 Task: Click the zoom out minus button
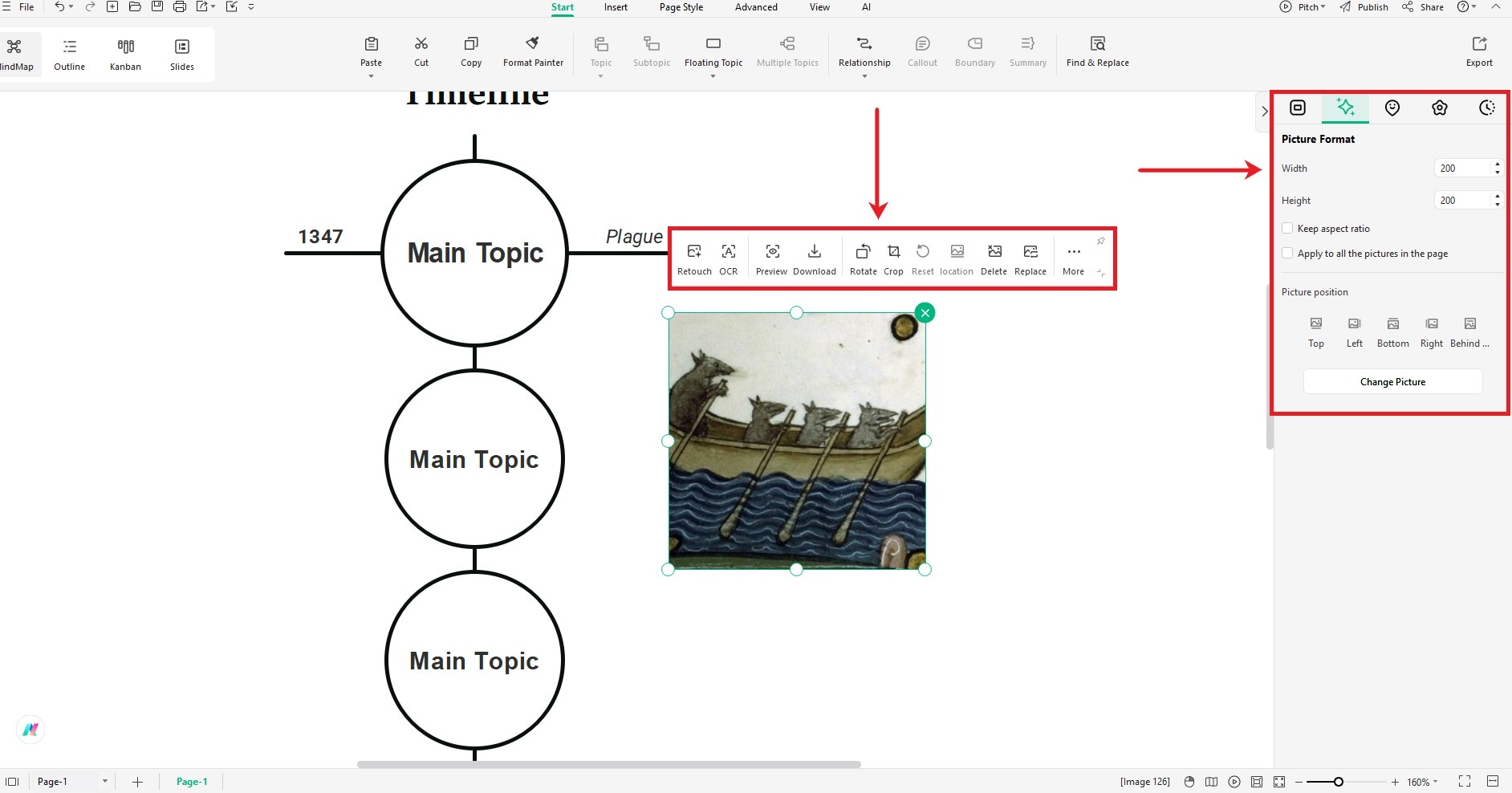(x=1299, y=782)
